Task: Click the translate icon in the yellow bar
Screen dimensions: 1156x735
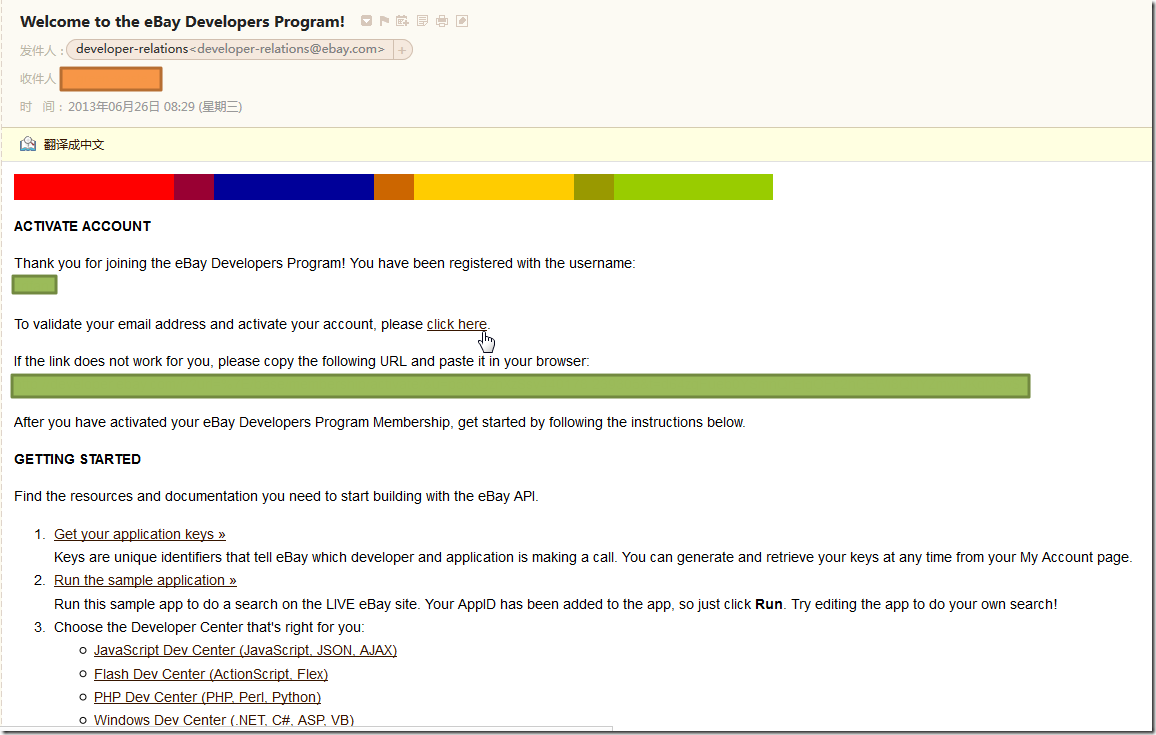Action: (x=28, y=144)
